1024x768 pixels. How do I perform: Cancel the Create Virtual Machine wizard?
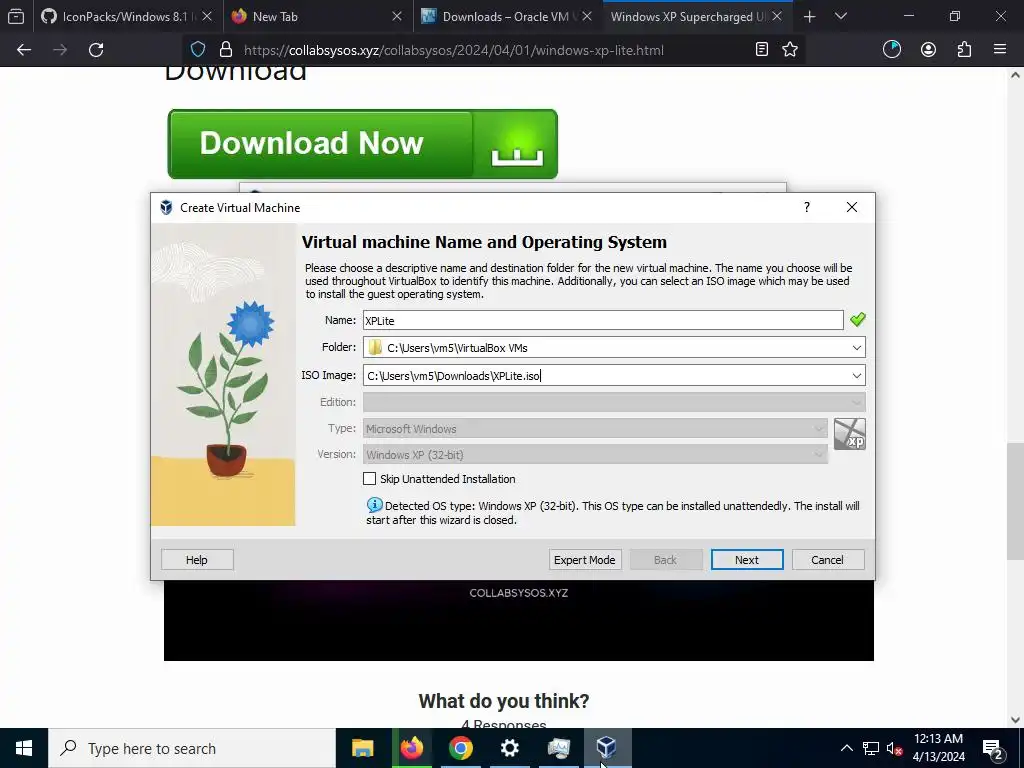point(827,560)
